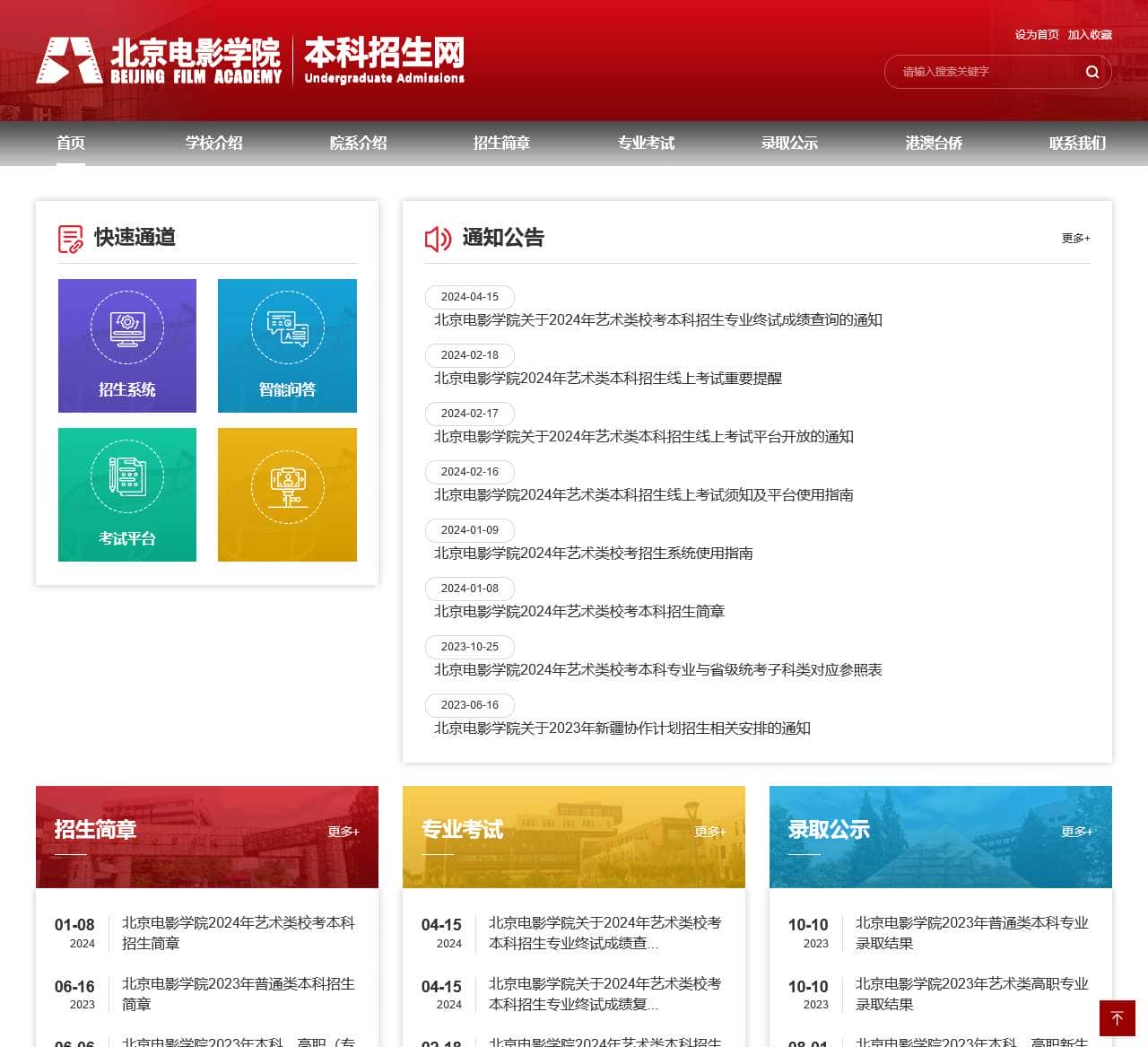Viewport: 1148px width, 1047px height.
Task: Open 专业终试成绩查... item in 专业考试
Action: 605,933
